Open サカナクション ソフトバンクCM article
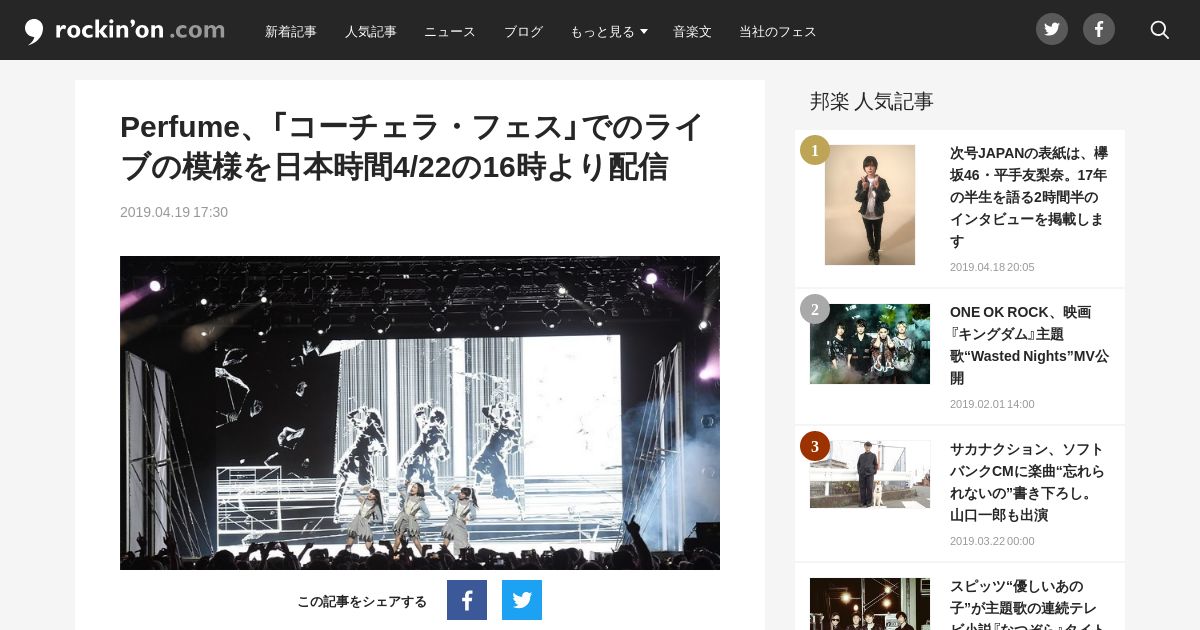 click(1027, 482)
